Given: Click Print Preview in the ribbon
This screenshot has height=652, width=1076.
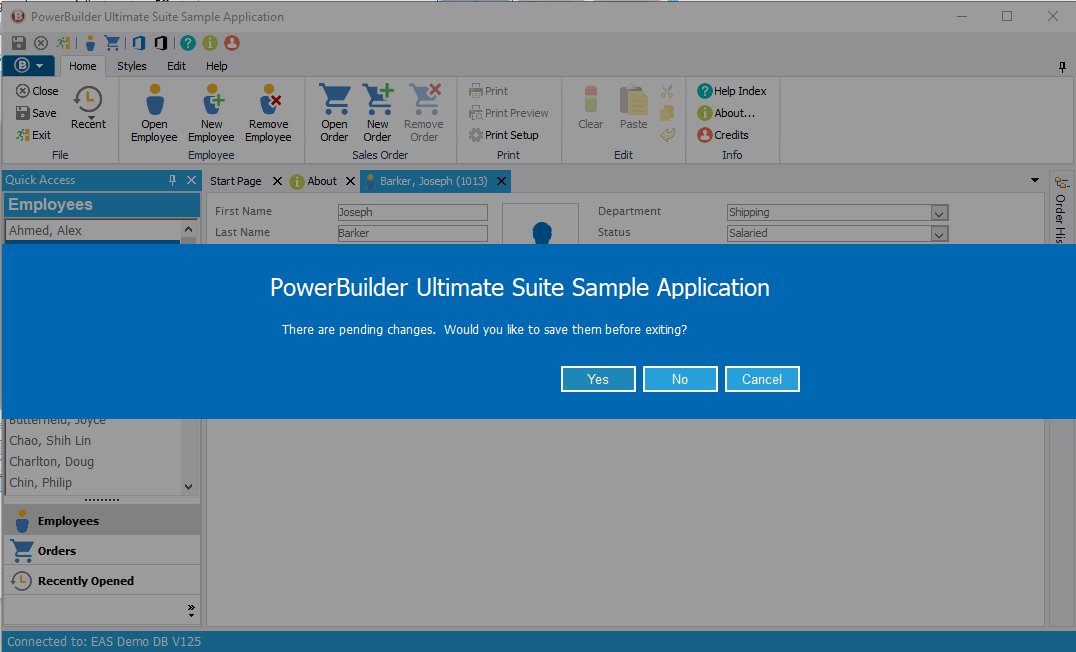Looking at the screenshot, I should [508, 113].
